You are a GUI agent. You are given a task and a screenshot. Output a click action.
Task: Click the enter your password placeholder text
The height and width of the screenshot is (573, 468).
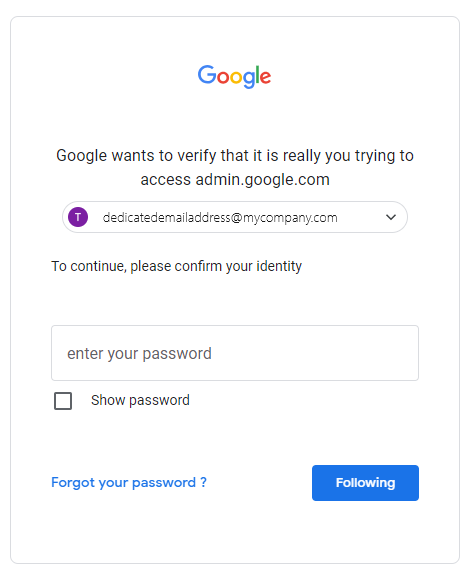click(x=139, y=354)
